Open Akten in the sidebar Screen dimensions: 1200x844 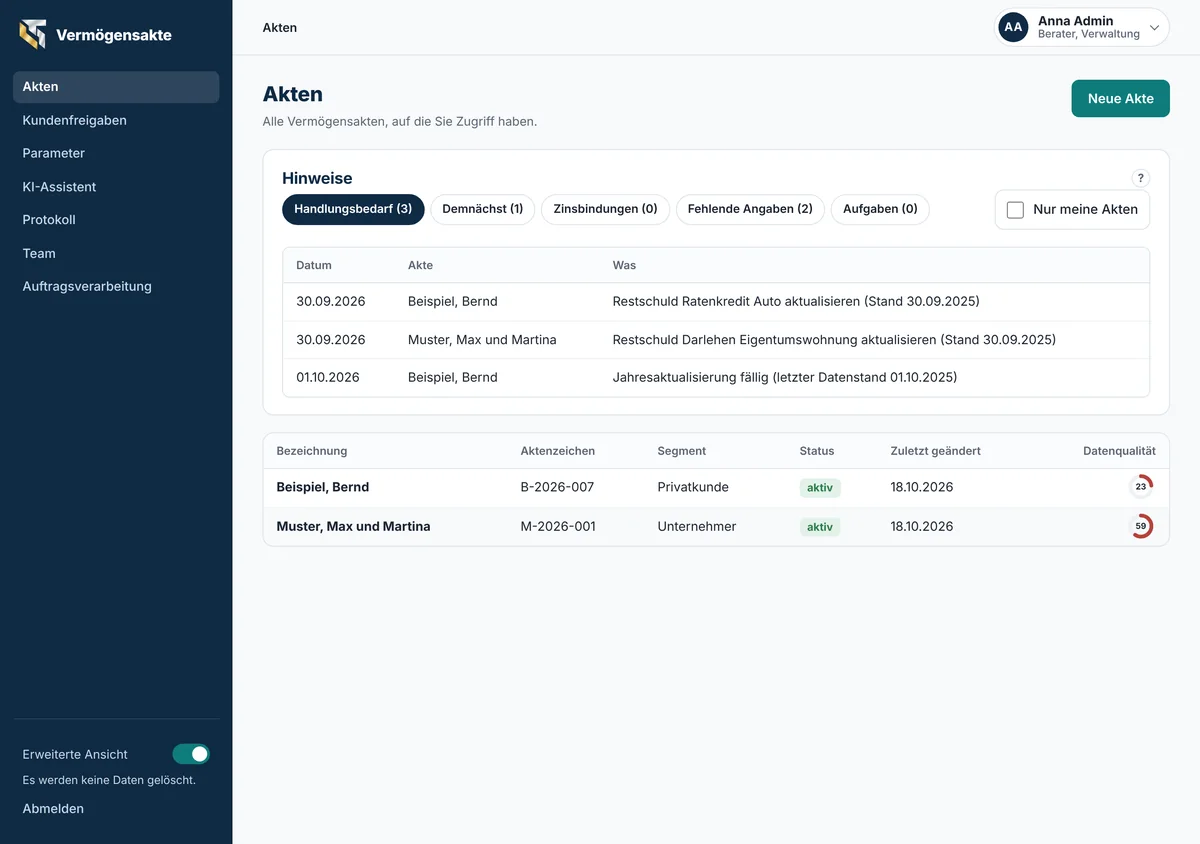click(x=116, y=87)
